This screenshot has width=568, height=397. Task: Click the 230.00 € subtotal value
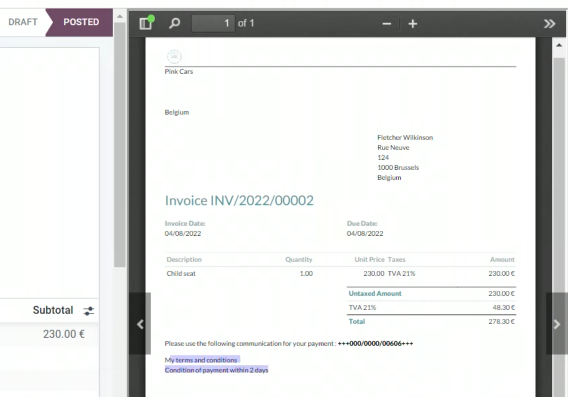[x=64, y=334]
